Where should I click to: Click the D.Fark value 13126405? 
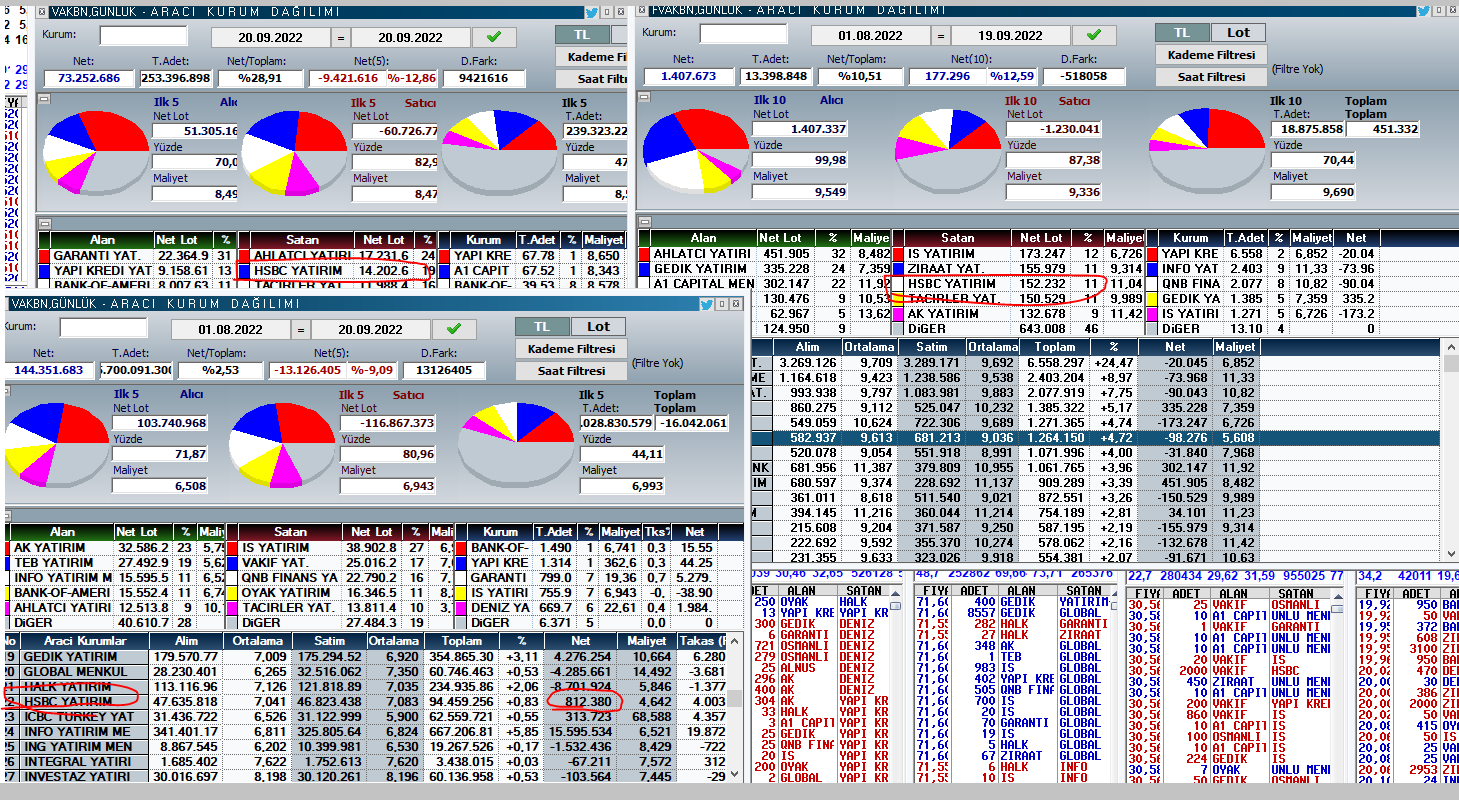443,370
